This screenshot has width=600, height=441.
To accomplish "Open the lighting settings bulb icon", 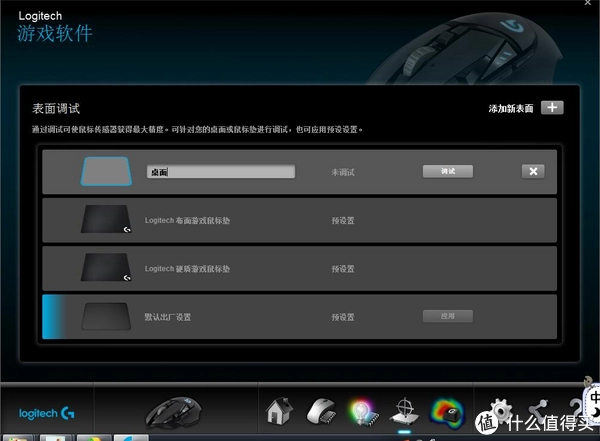I will pyautogui.click(x=363, y=412).
